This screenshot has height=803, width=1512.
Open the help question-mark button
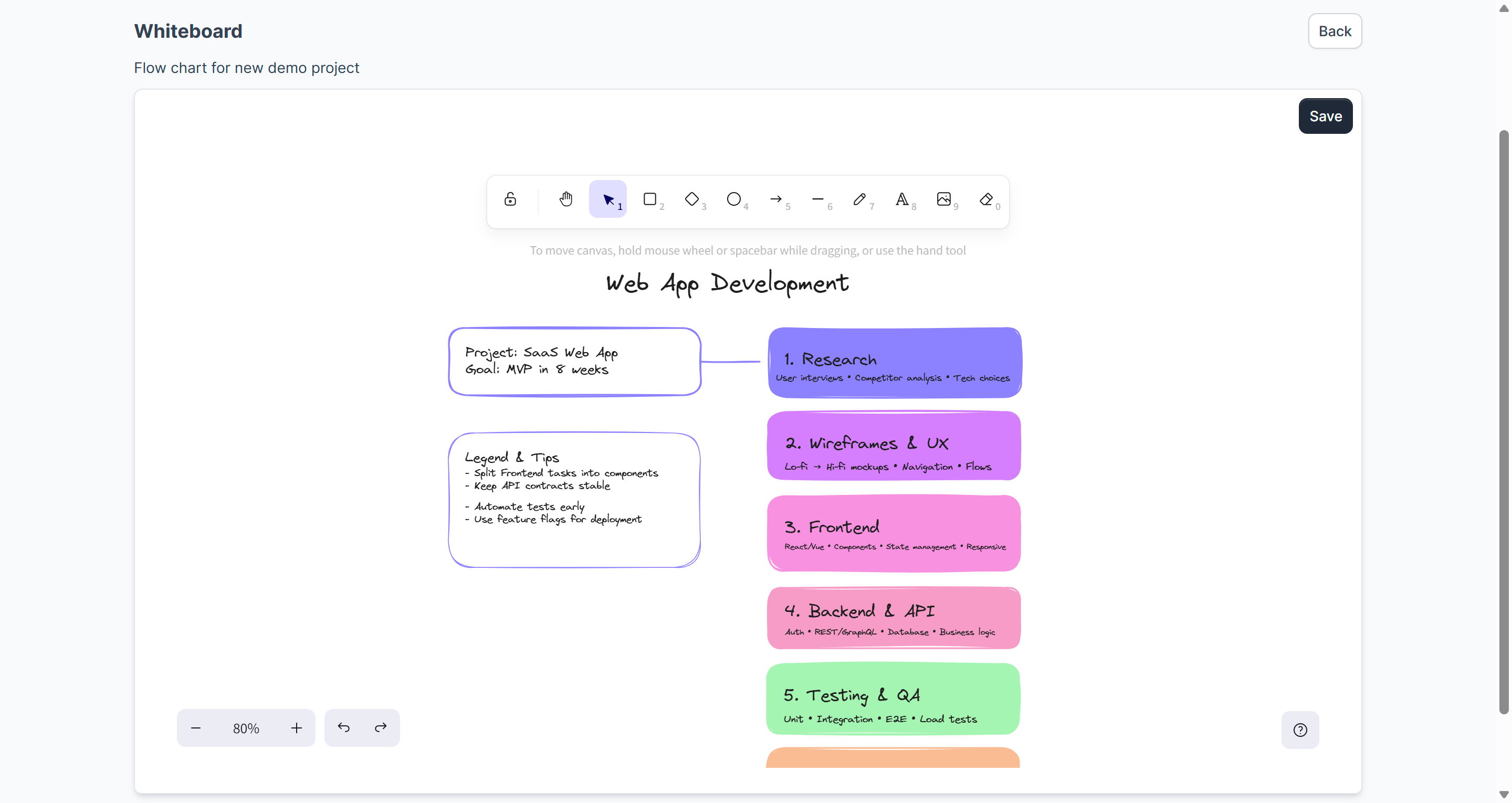1300,730
